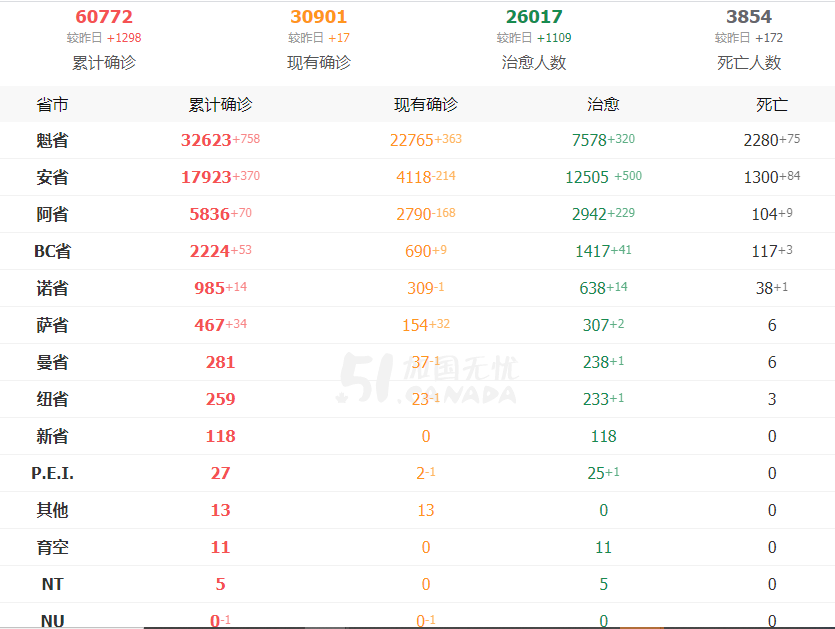Click the 治愈人数 total 26017
Screen dimensions: 835x629
534,17
